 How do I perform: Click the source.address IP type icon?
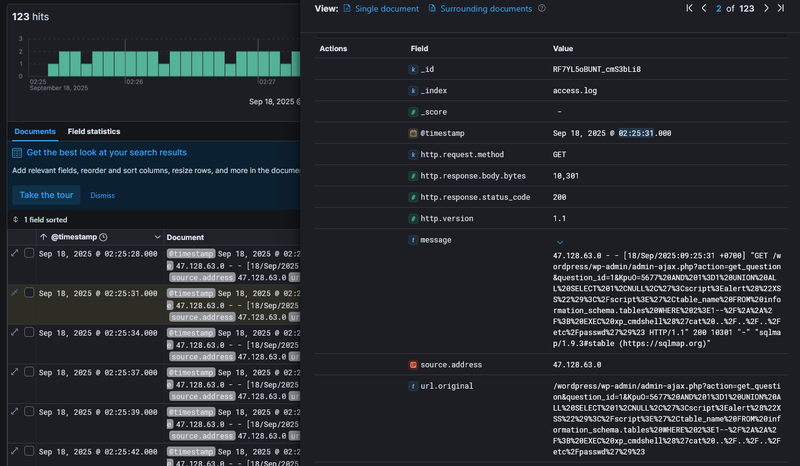(413, 365)
